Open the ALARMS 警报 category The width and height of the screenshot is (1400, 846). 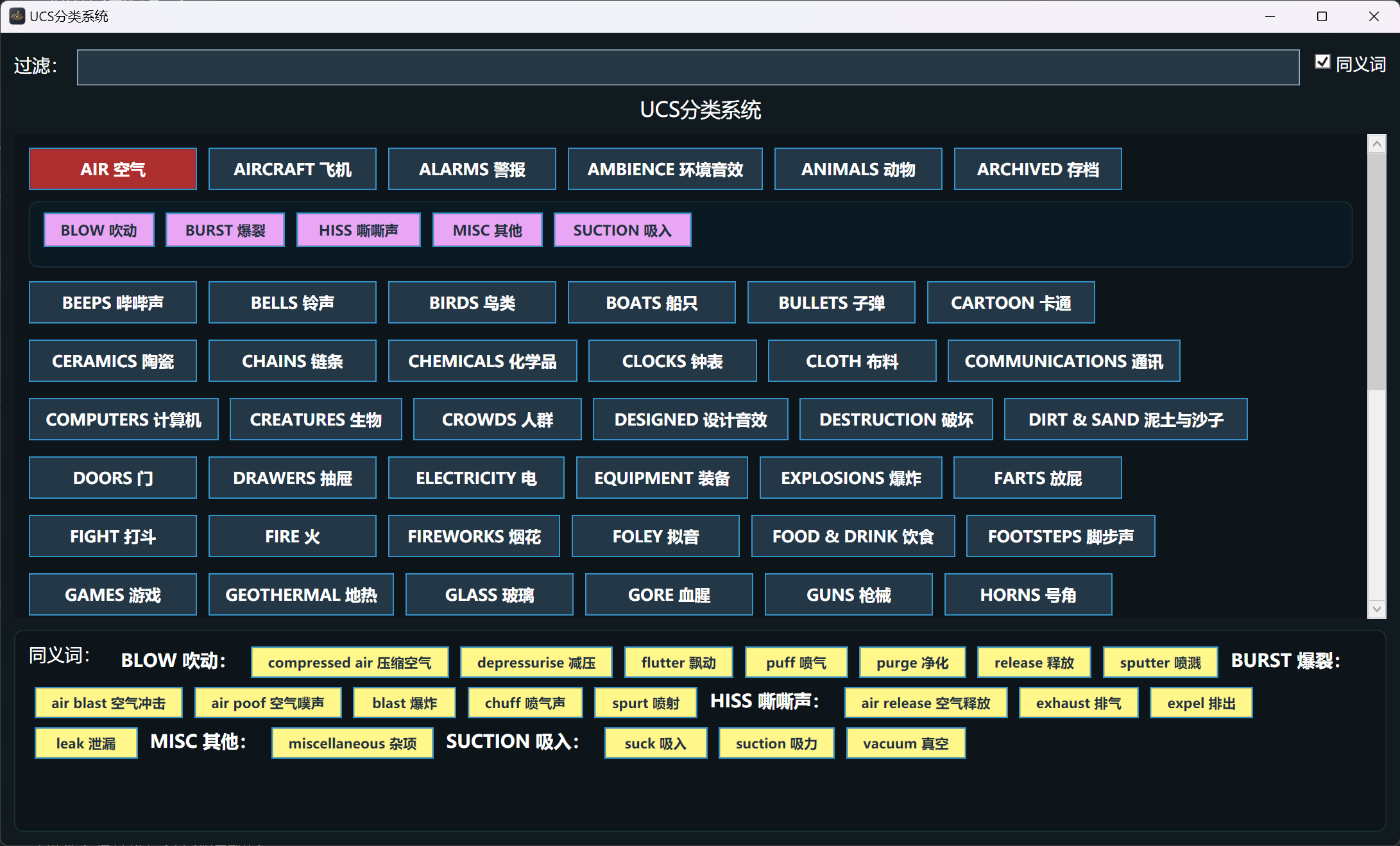click(x=472, y=169)
